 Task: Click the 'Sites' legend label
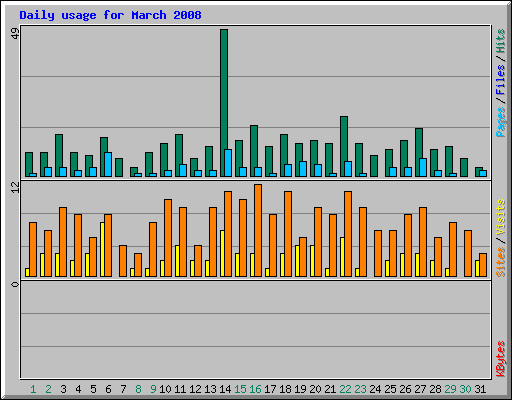coord(500,262)
